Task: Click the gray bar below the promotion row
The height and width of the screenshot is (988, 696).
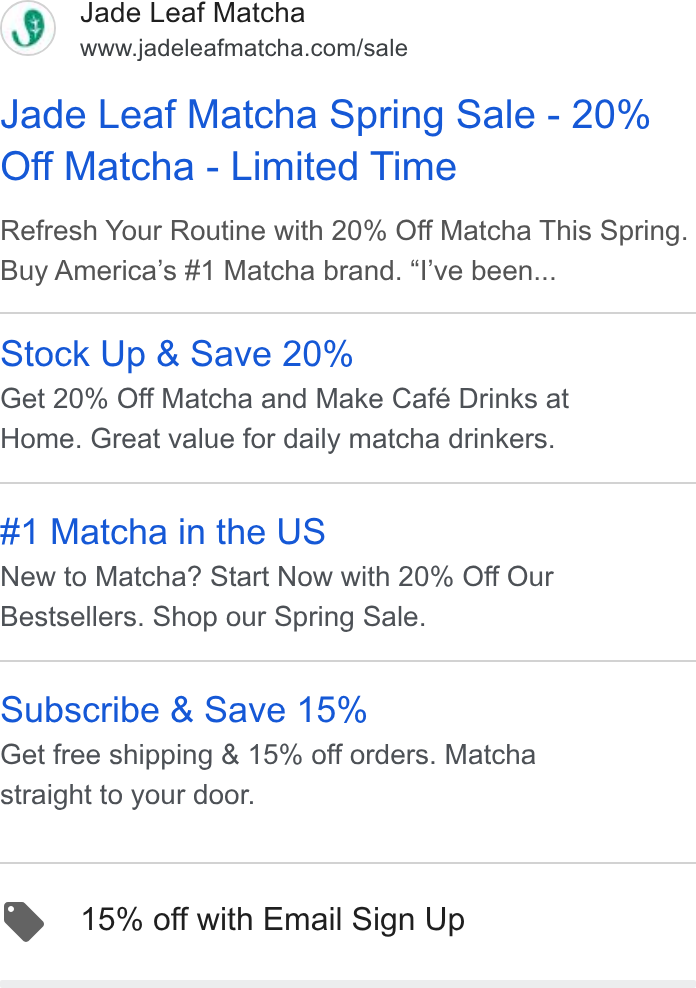Action: pyautogui.click(x=348, y=984)
